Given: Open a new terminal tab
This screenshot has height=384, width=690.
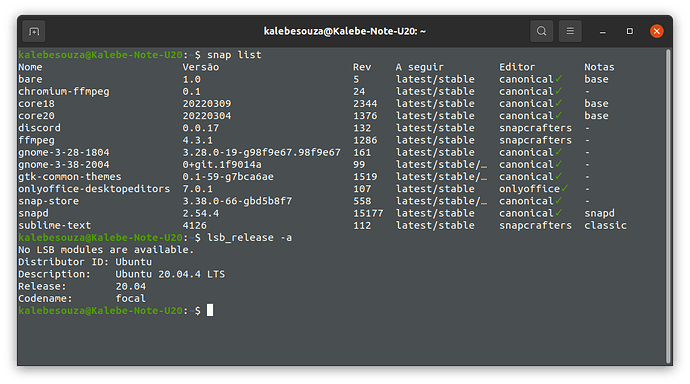Looking at the screenshot, I should (x=34, y=31).
